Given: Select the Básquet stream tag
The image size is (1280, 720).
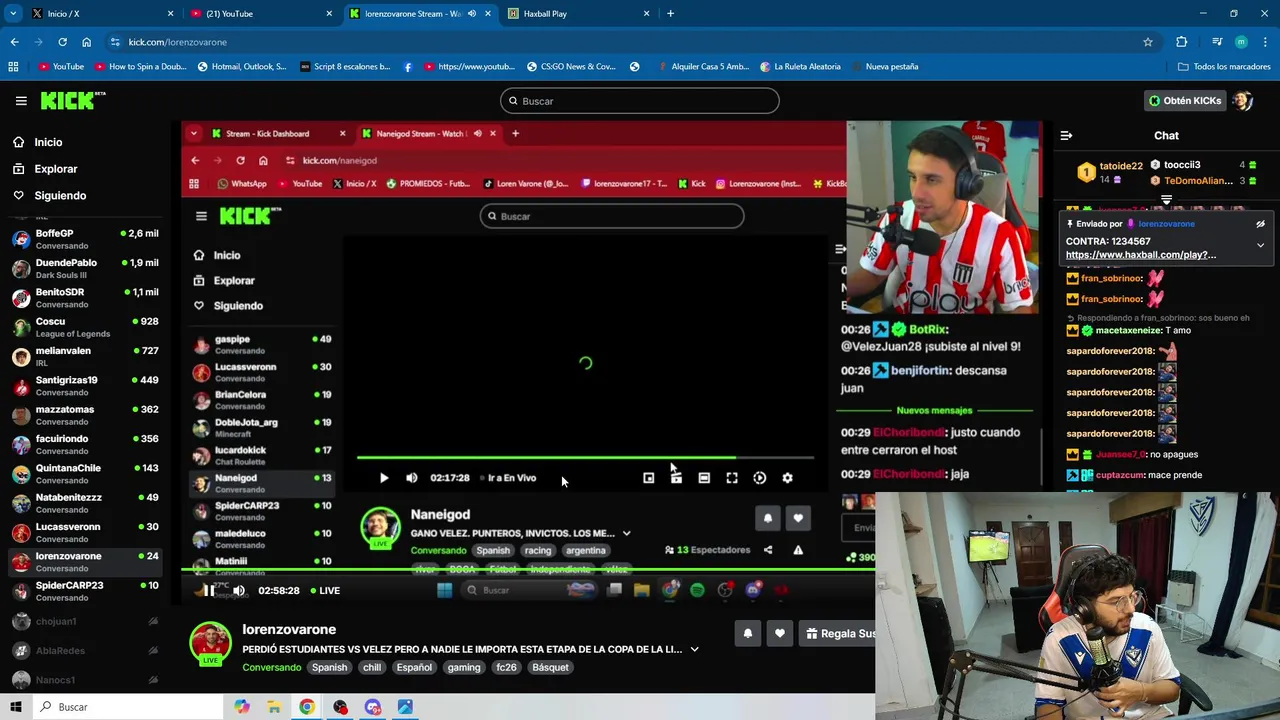Looking at the screenshot, I should click(550, 668).
